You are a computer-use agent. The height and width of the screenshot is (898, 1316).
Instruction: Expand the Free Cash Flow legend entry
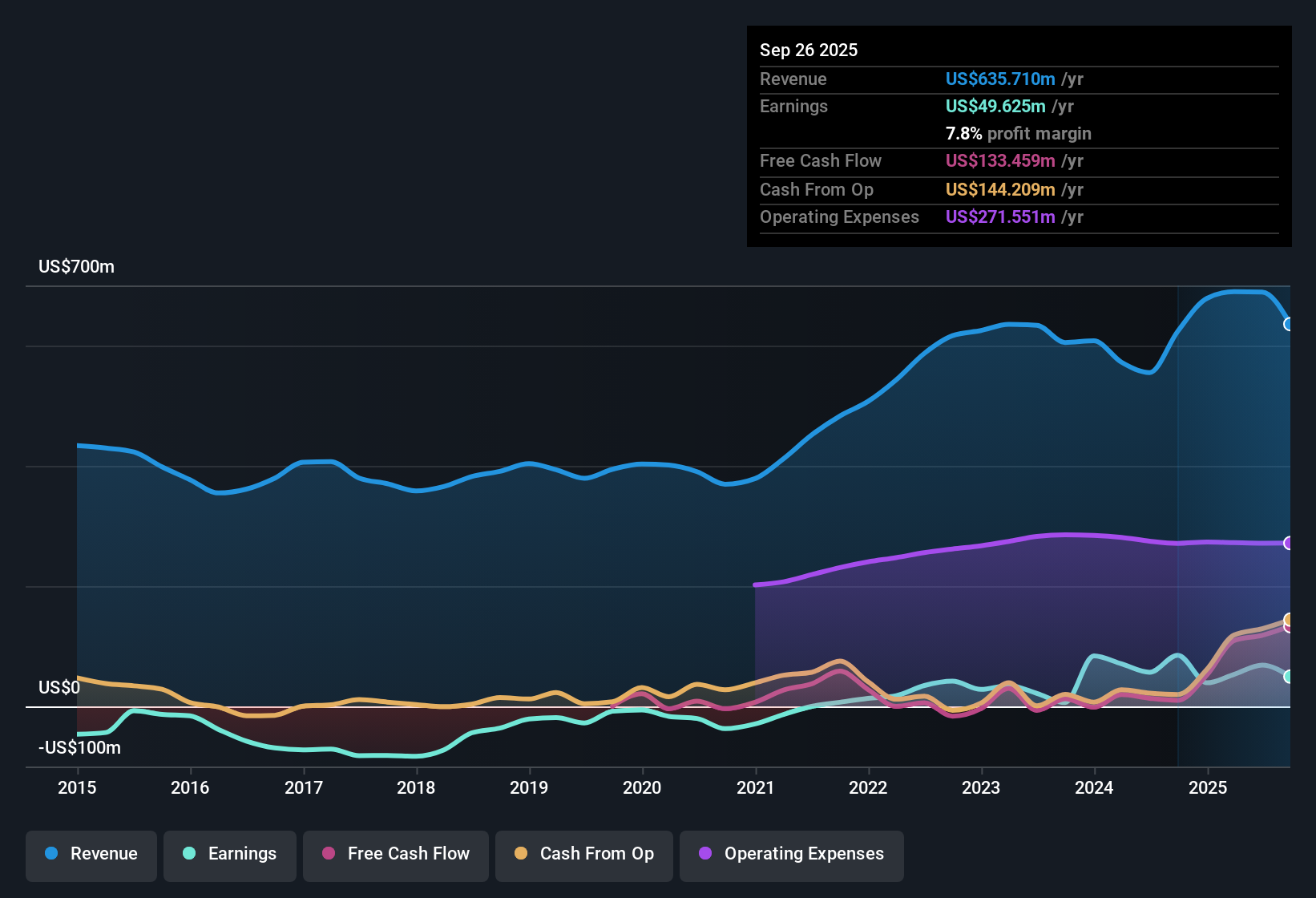[395, 854]
